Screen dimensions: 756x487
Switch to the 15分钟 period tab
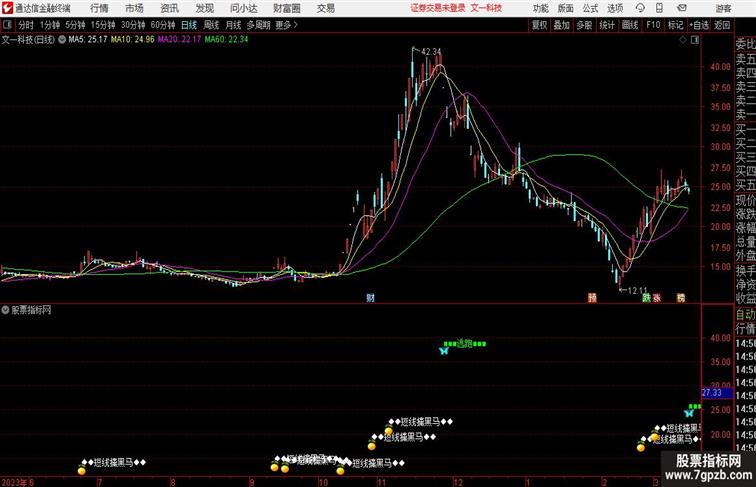(103, 25)
